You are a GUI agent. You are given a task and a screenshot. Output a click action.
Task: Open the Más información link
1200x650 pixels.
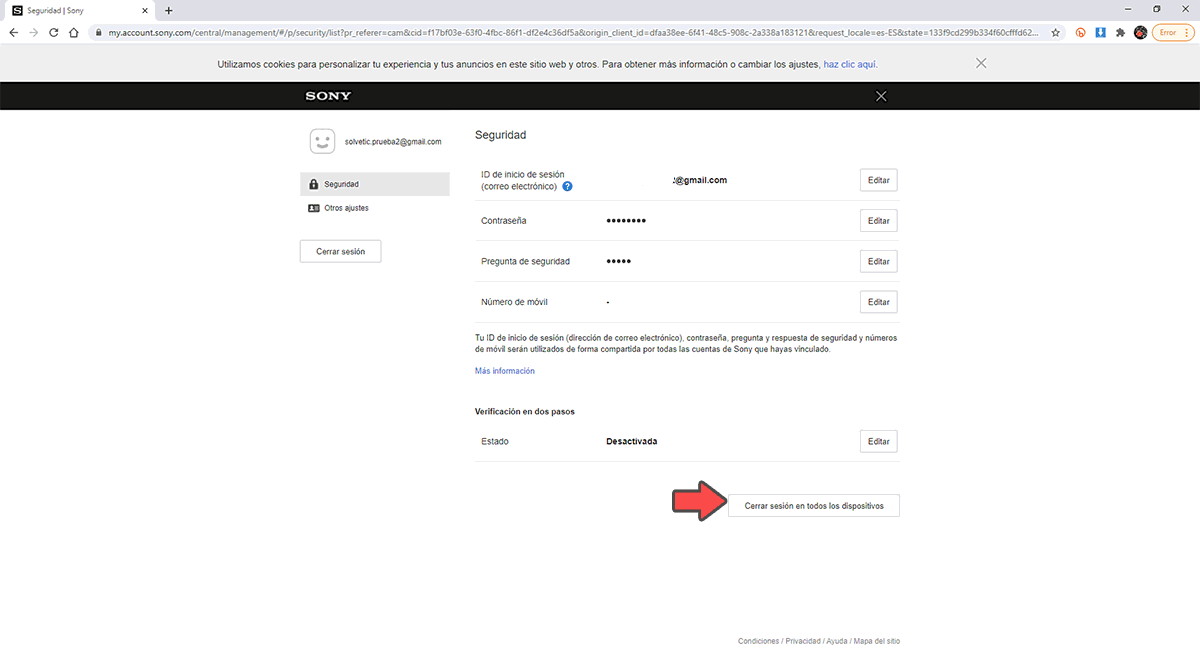click(504, 371)
